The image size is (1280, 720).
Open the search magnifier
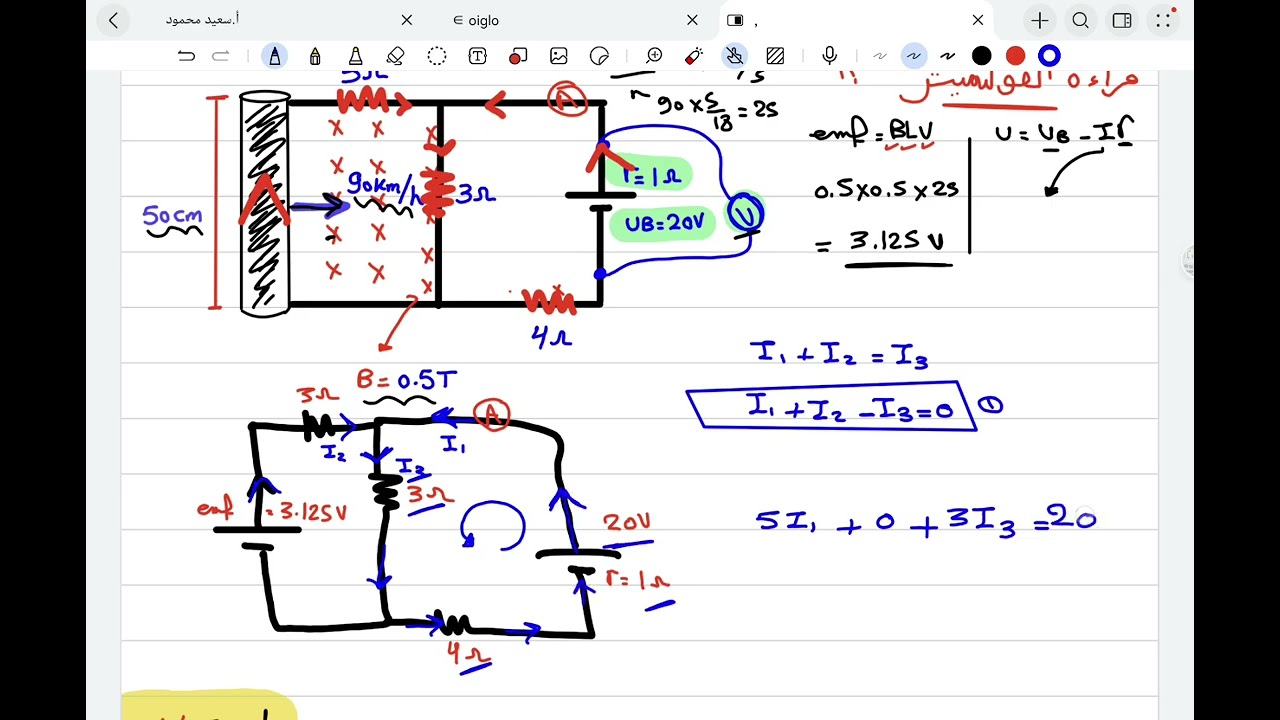point(1081,20)
